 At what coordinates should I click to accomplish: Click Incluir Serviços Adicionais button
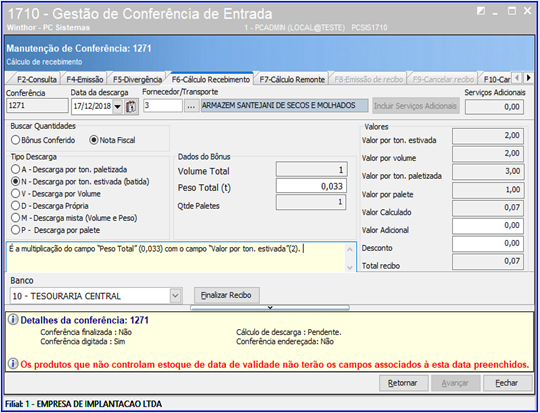[416, 106]
